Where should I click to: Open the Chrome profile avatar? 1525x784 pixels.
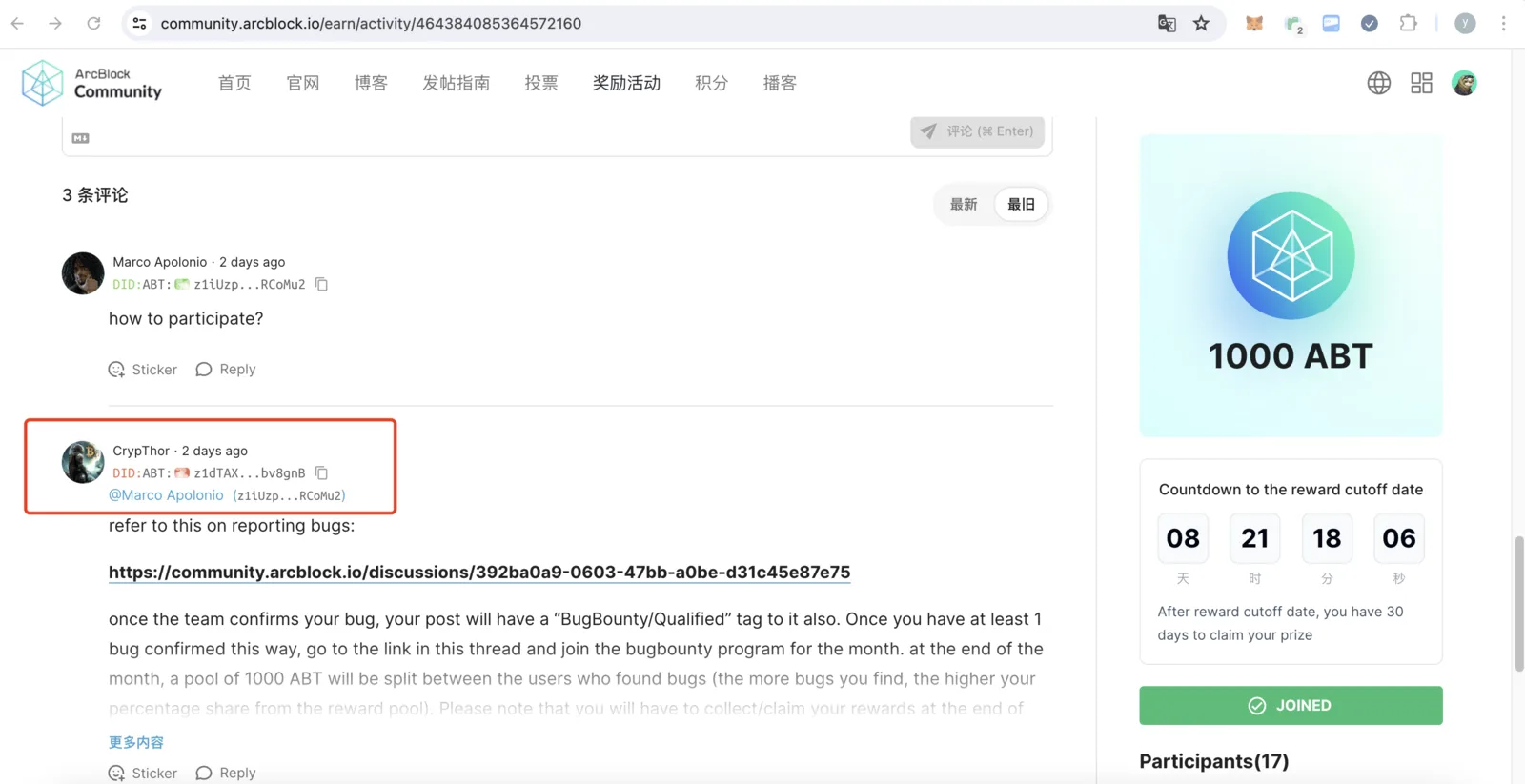point(1465,24)
